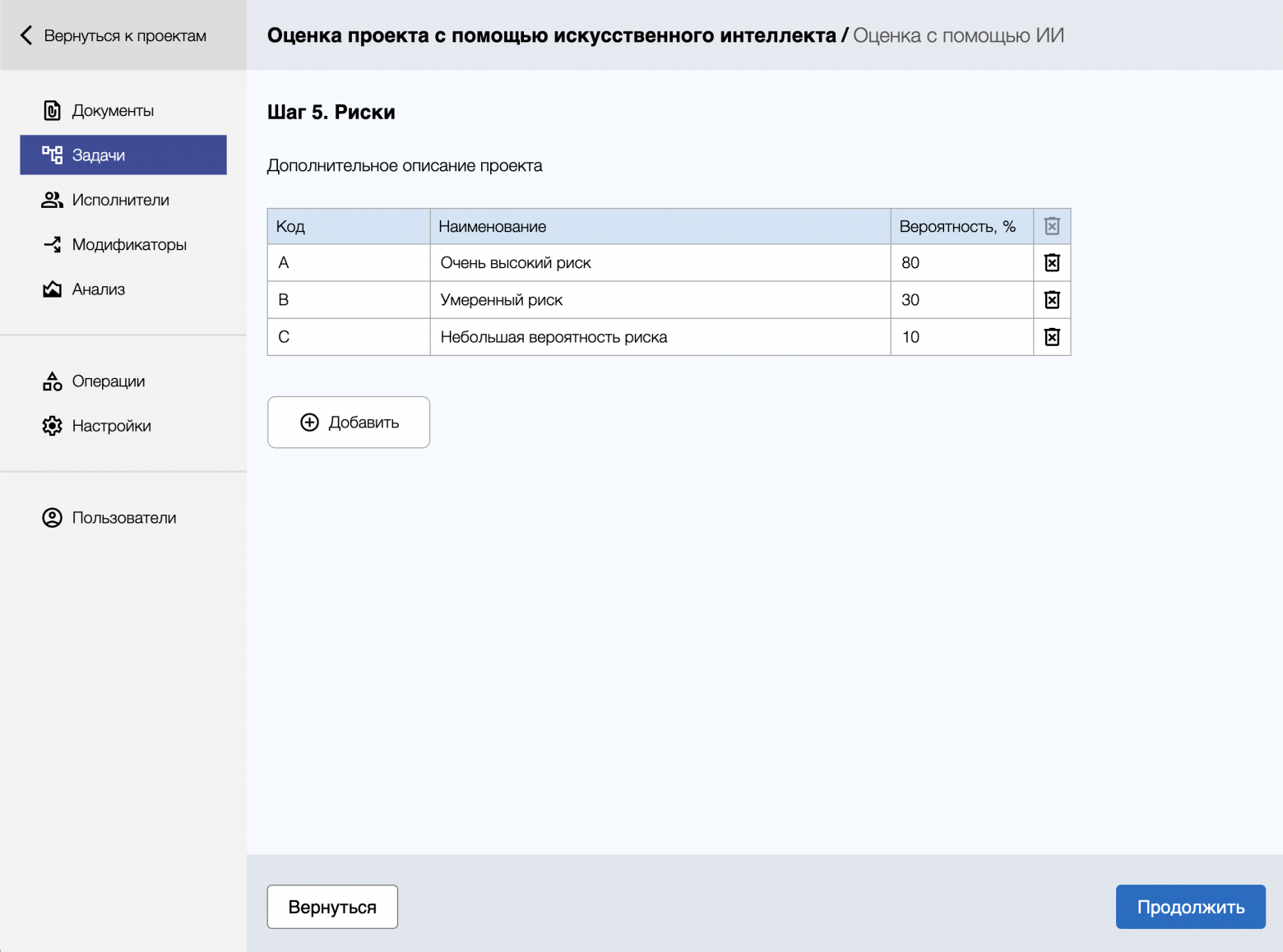This screenshot has height=952, width=1283.
Task: Delete the Умеренный риск row
Action: (1052, 300)
